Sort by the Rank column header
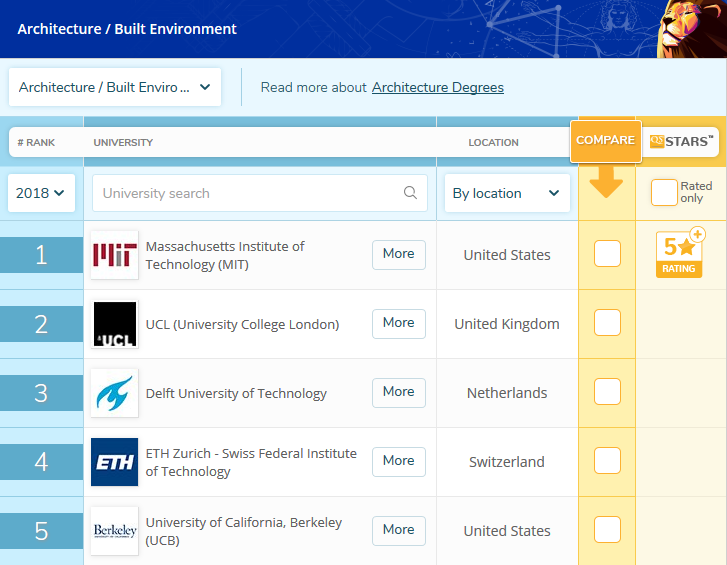 click(36, 142)
